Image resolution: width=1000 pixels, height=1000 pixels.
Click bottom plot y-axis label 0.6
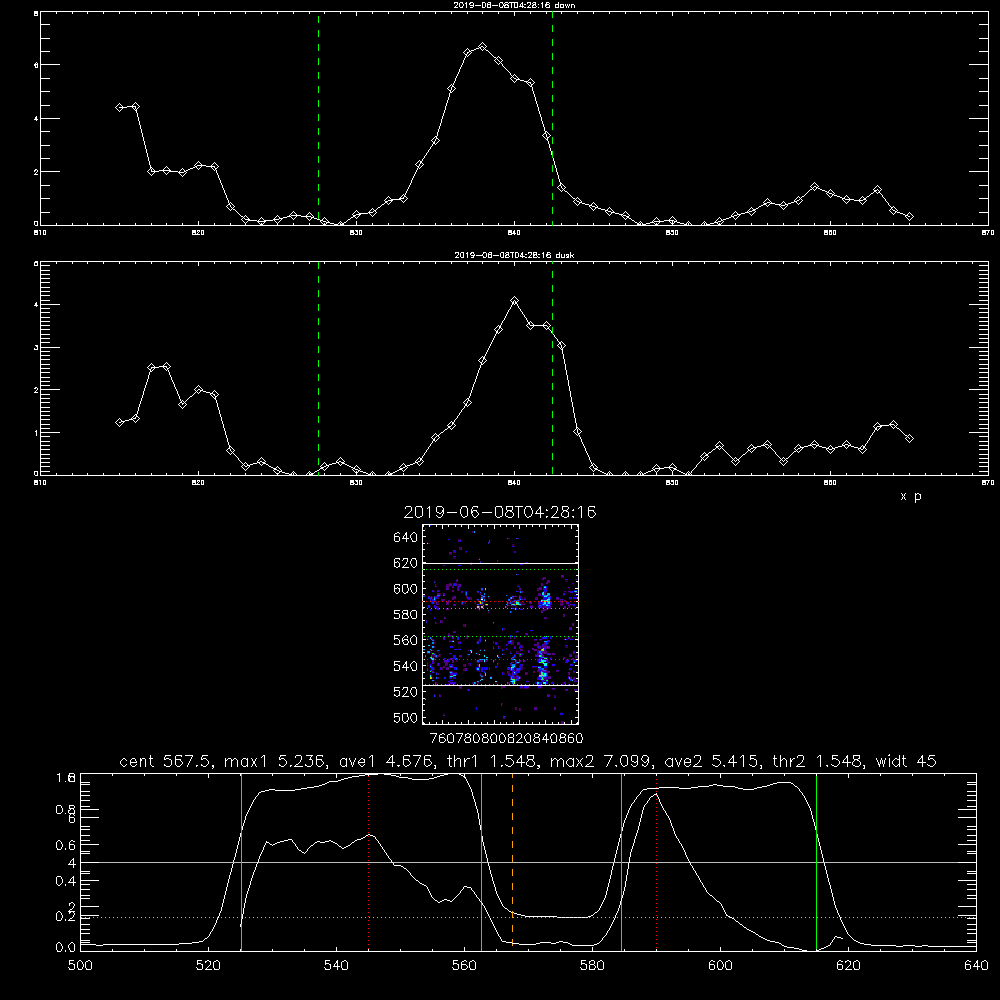[66, 845]
